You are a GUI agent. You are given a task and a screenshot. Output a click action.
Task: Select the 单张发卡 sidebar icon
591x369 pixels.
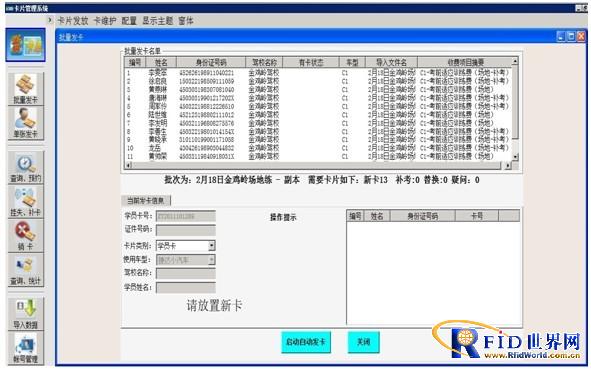click(x=26, y=123)
